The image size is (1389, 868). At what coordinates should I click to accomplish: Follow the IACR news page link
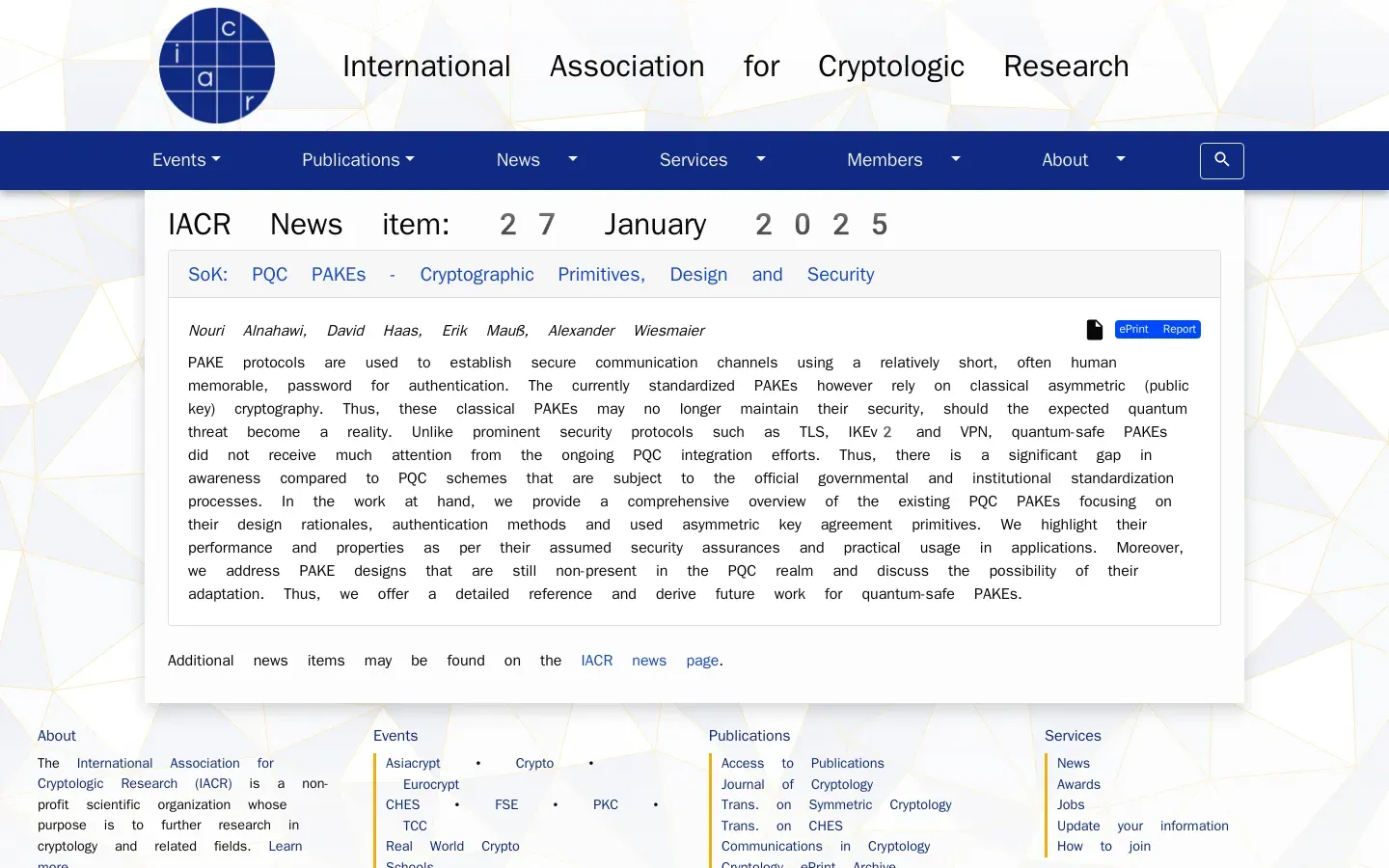coord(651,661)
